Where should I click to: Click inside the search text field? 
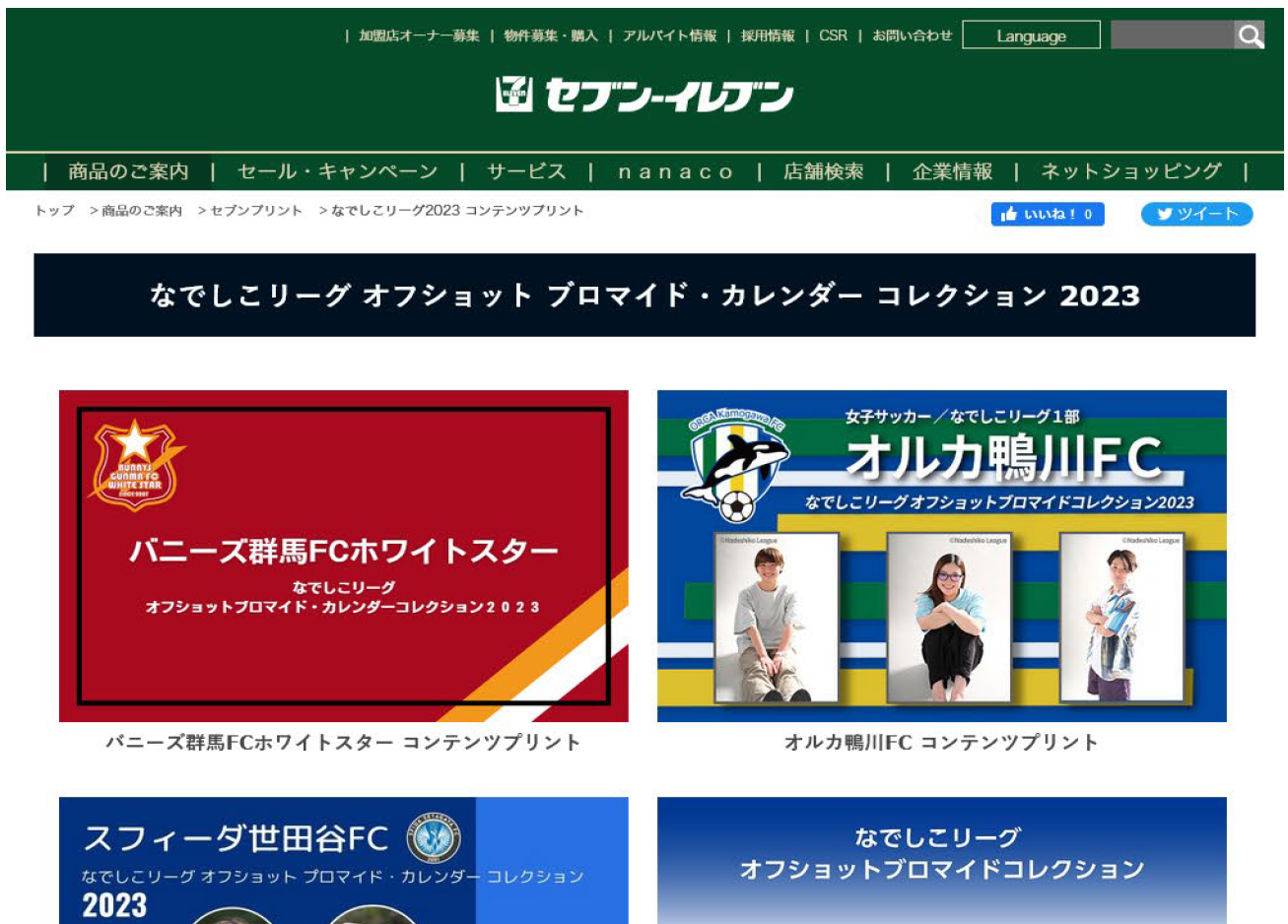pos(1172,35)
